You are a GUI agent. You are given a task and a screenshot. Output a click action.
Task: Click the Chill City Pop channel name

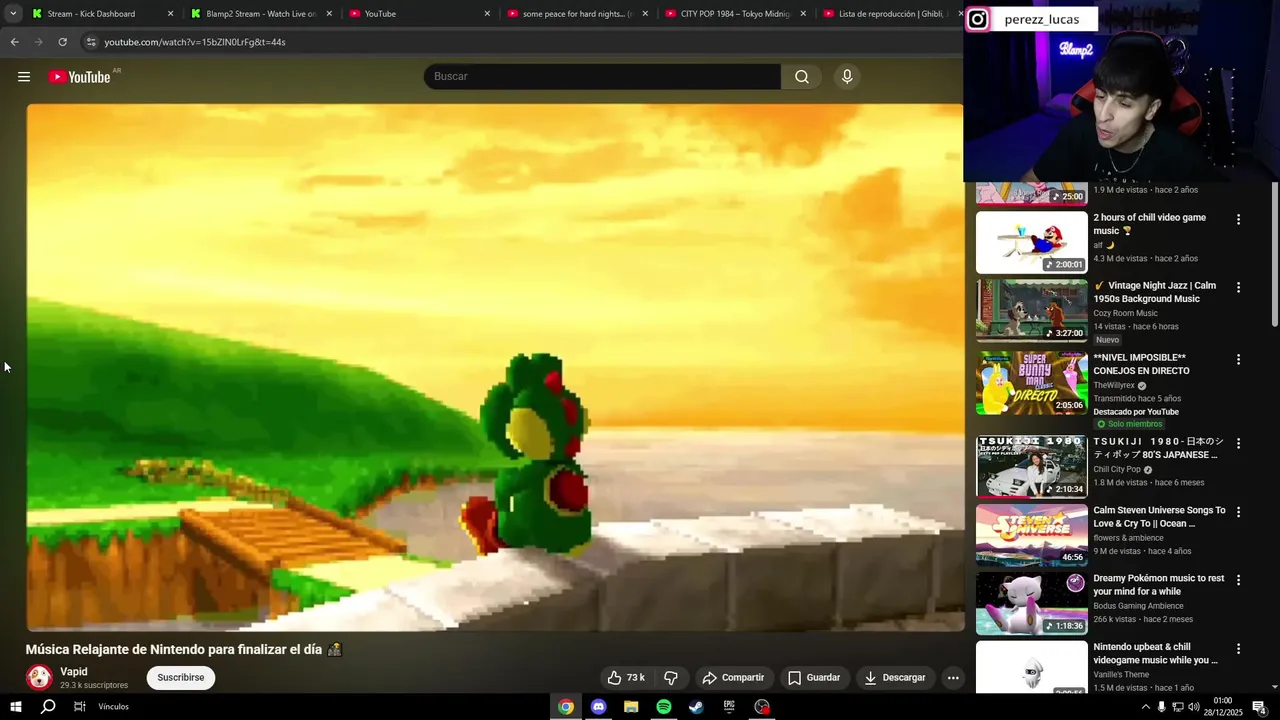point(1117,469)
